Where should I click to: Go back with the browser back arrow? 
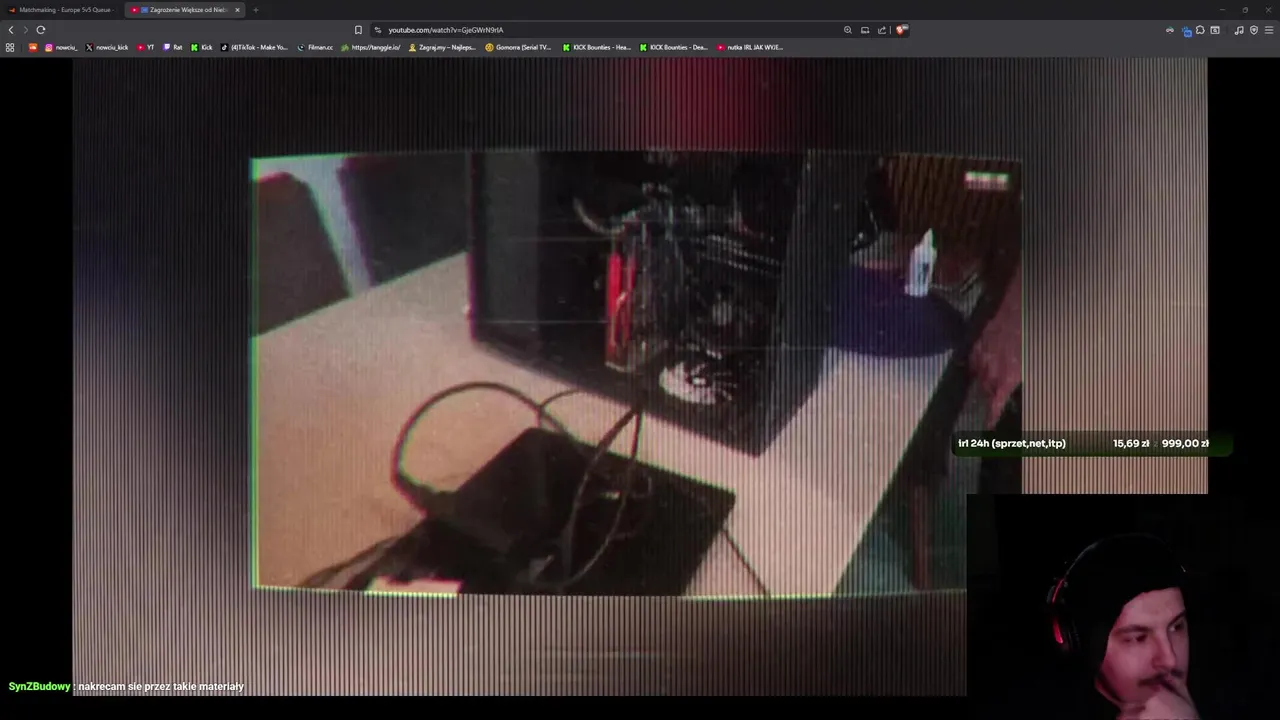coord(11,30)
